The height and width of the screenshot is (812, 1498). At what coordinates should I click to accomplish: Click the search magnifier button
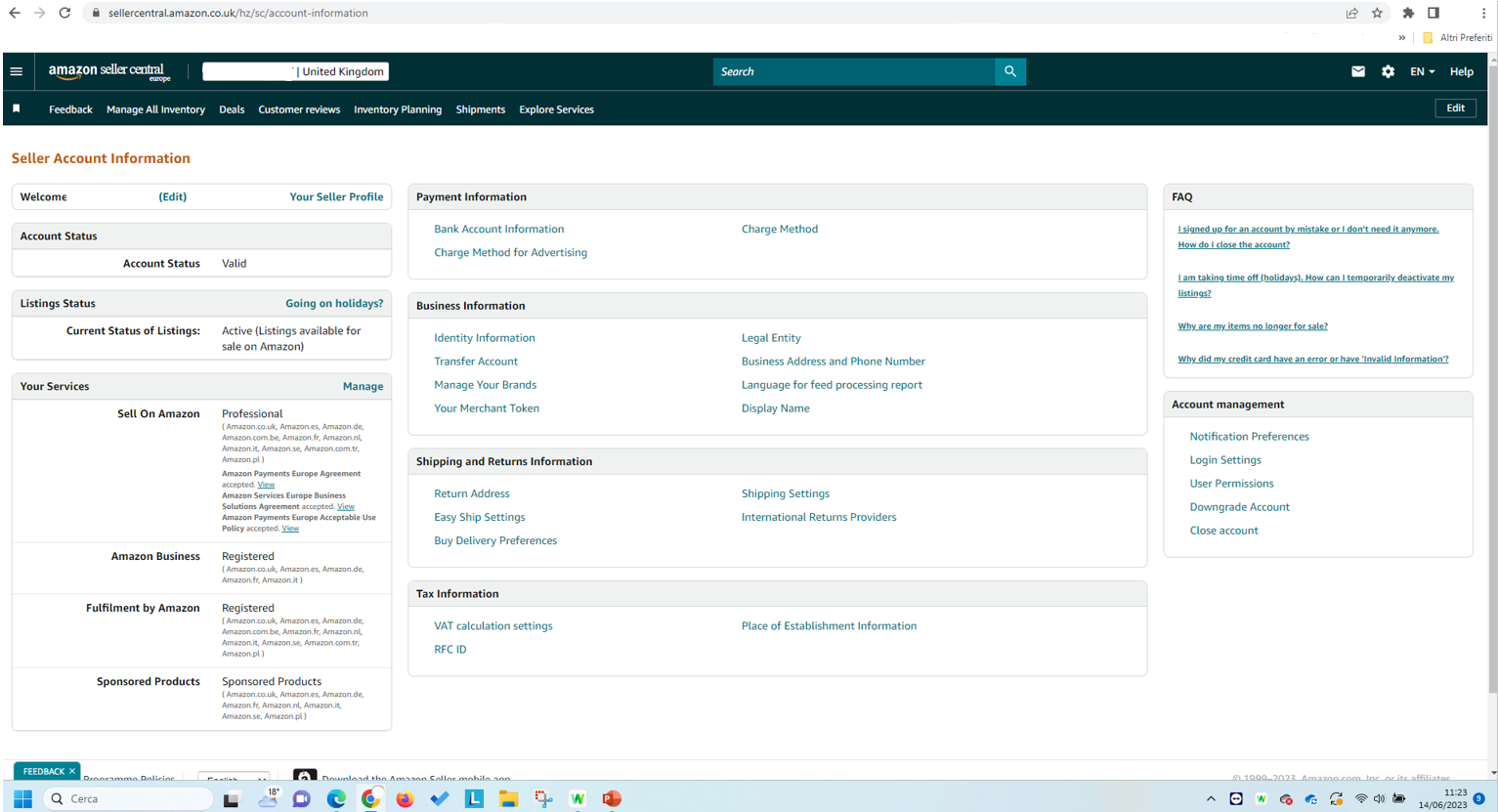(x=1010, y=71)
